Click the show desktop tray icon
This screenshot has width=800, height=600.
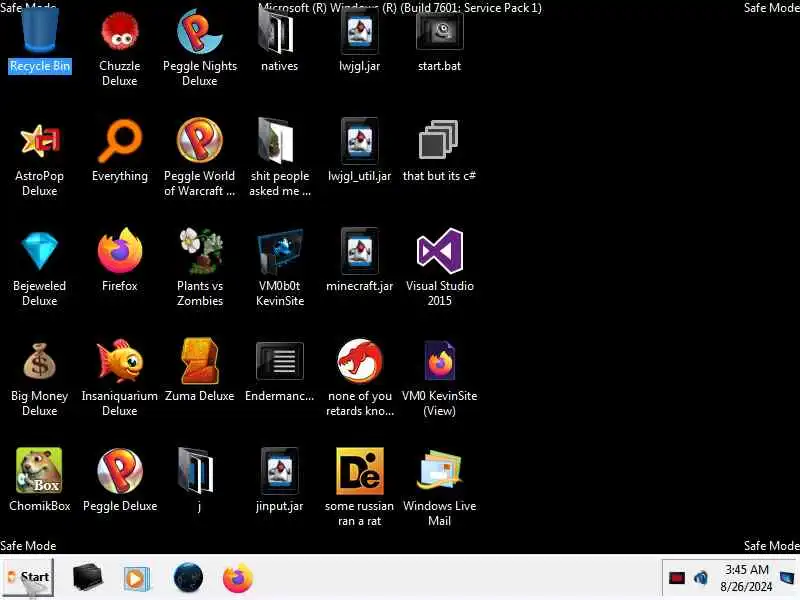point(788,578)
